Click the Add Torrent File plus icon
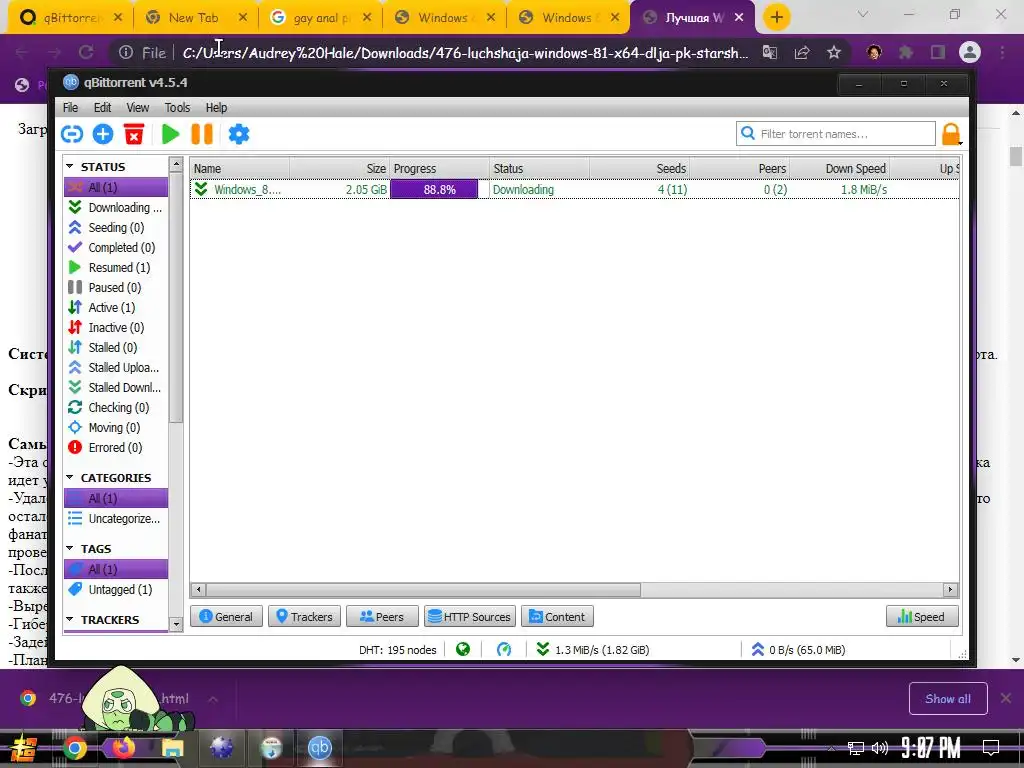Image resolution: width=1024 pixels, height=768 pixels. [x=103, y=134]
